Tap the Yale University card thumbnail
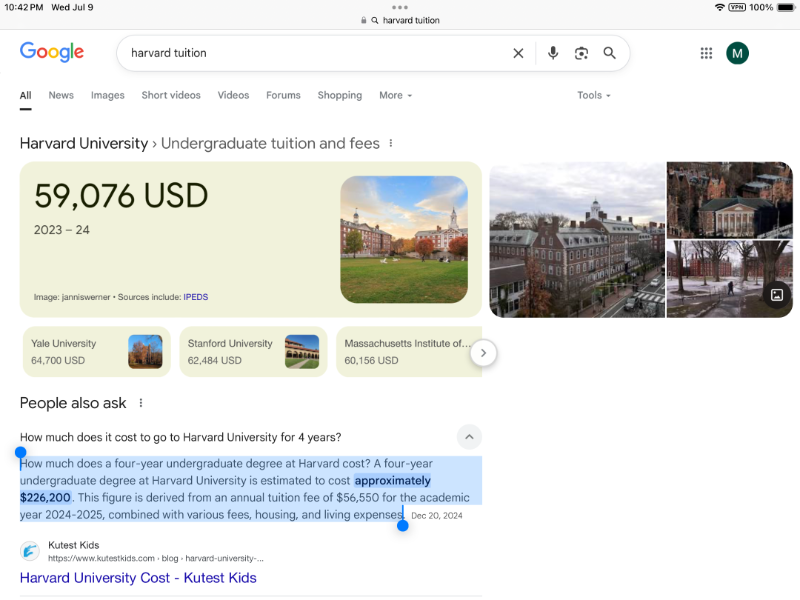The height and width of the screenshot is (600, 800). click(145, 352)
